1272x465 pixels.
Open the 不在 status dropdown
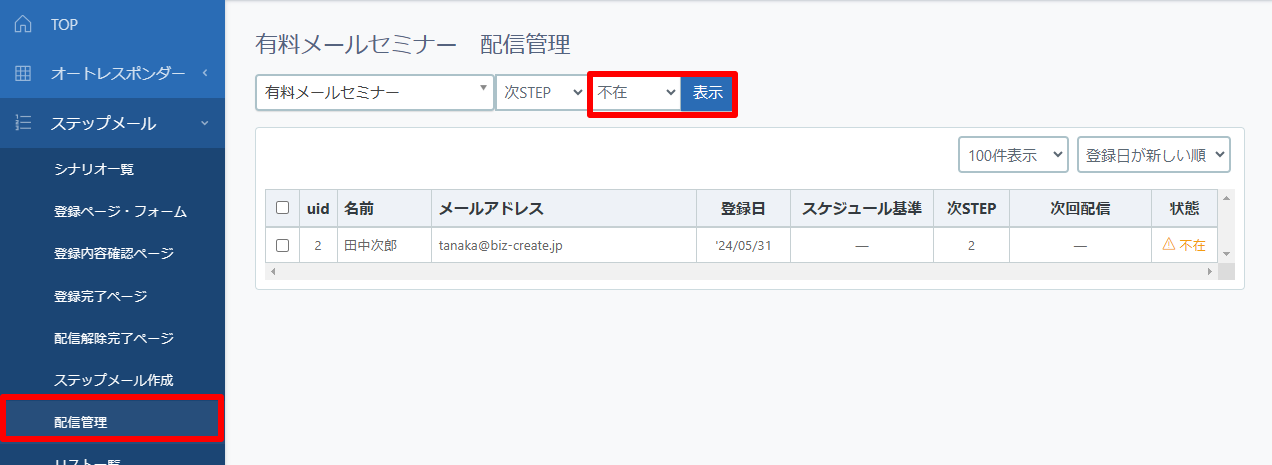pos(635,93)
